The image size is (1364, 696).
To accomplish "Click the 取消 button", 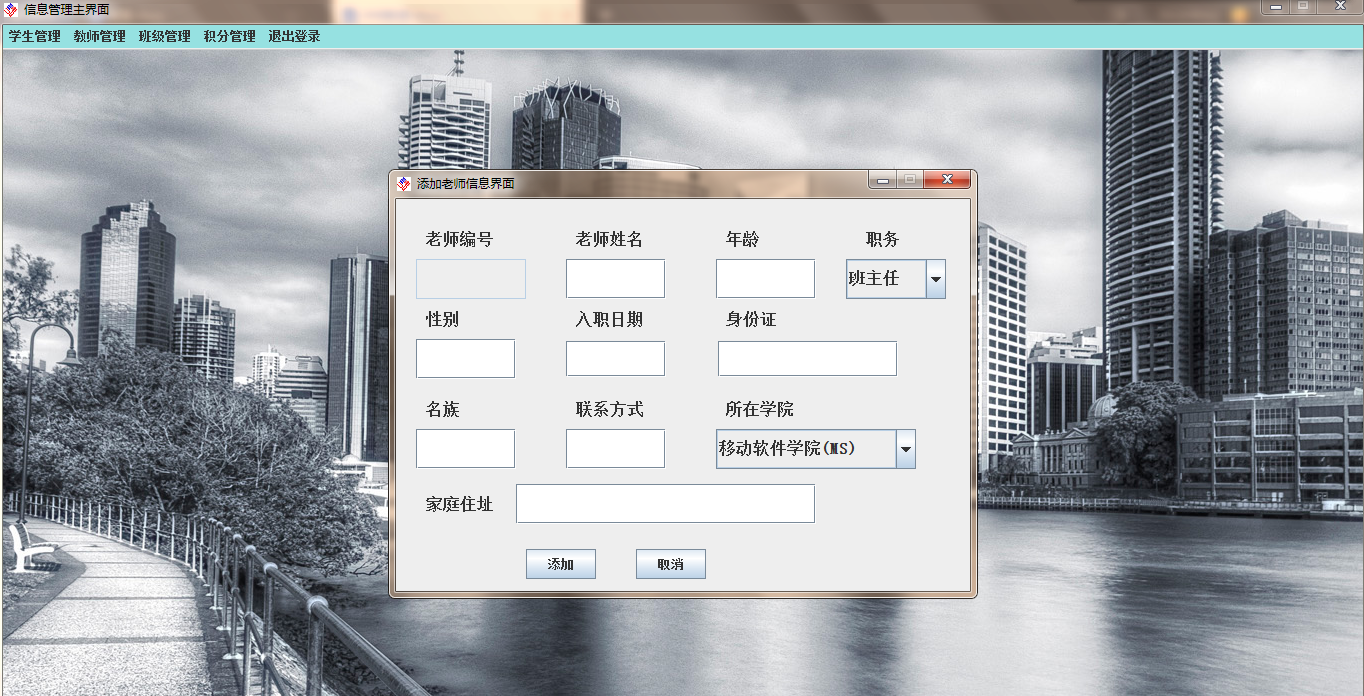I will 671,564.
